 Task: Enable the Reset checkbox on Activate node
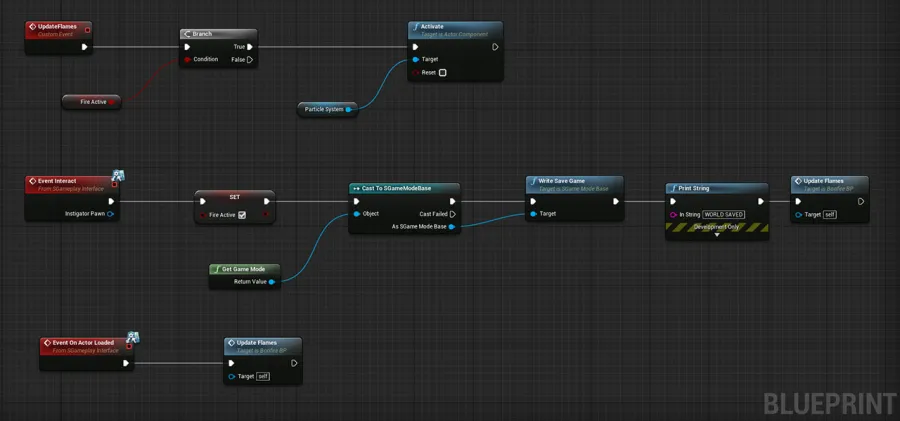tap(442, 73)
